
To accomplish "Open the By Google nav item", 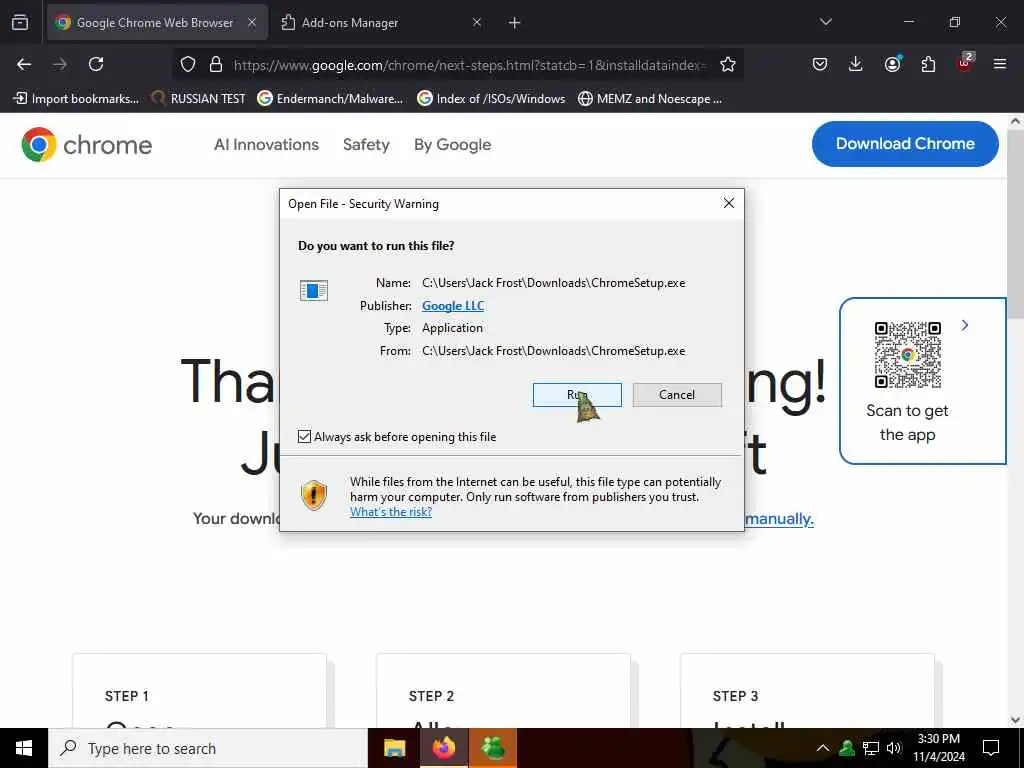I will tap(453, 144).
